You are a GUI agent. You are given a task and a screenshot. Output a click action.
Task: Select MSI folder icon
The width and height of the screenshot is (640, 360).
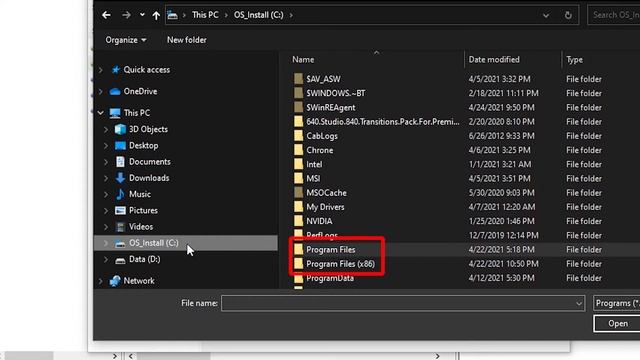[299, 179]
